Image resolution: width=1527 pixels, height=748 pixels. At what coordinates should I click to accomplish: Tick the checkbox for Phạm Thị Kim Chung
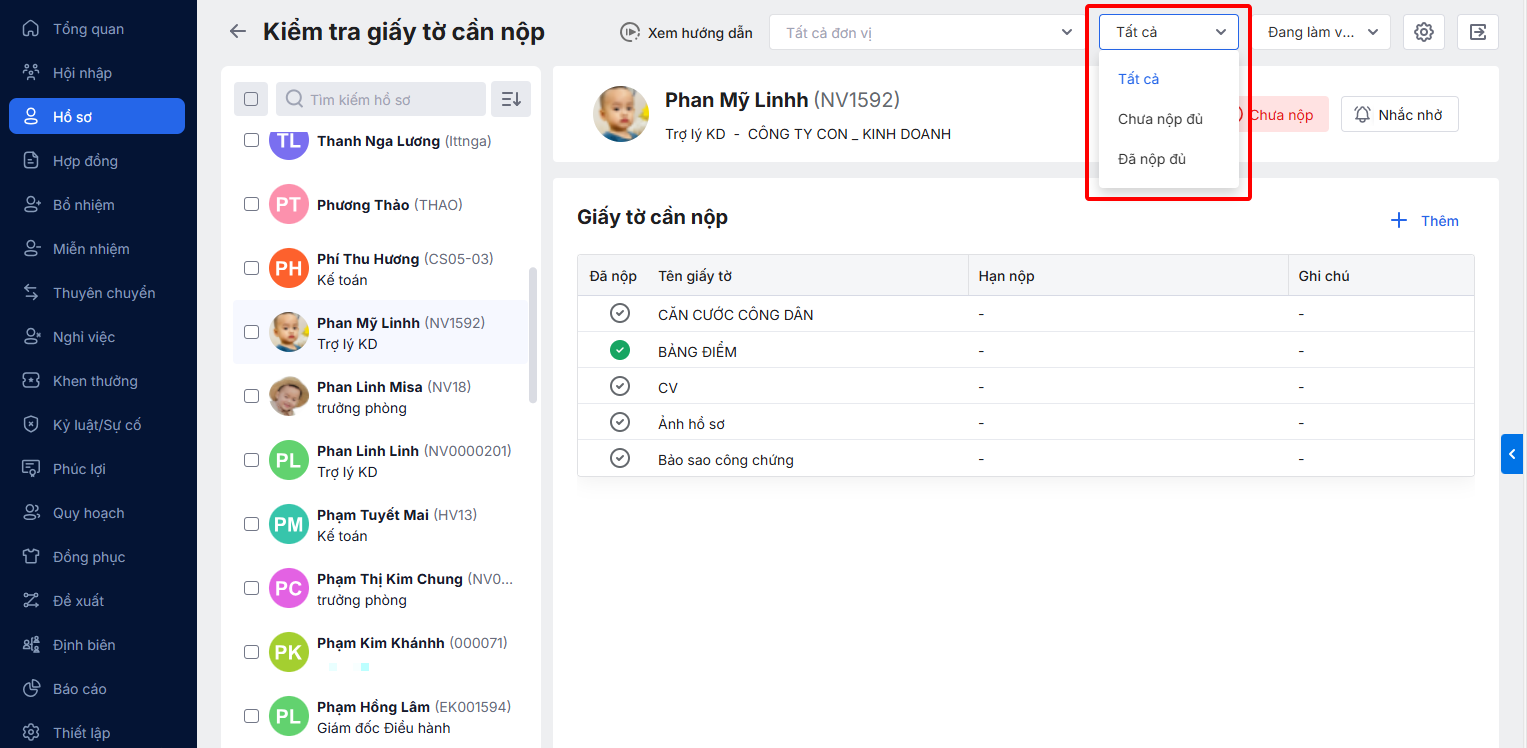coord(252,588)
